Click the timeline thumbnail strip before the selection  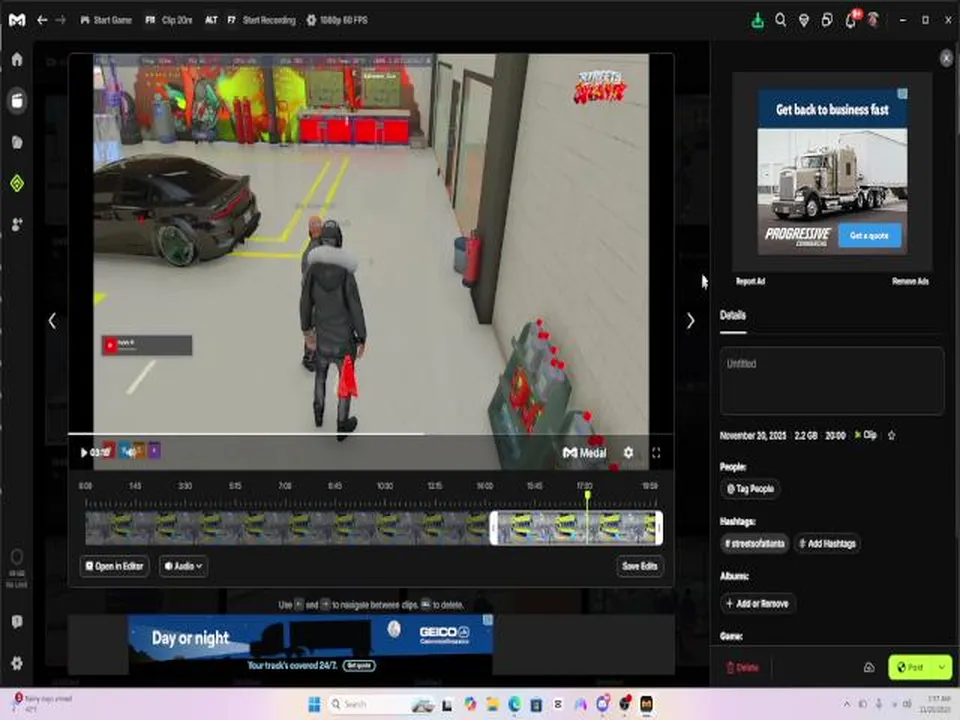pyautogui.click(x=287, y=528)
